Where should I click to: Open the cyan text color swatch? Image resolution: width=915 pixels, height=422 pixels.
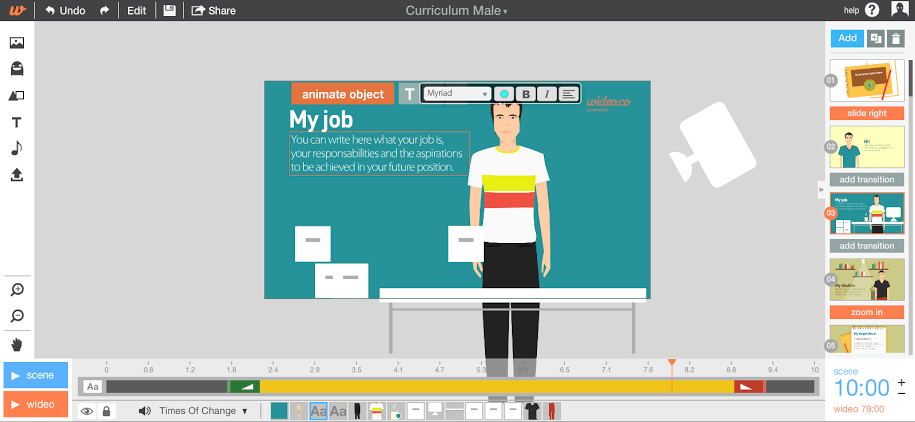coord(504,94)
